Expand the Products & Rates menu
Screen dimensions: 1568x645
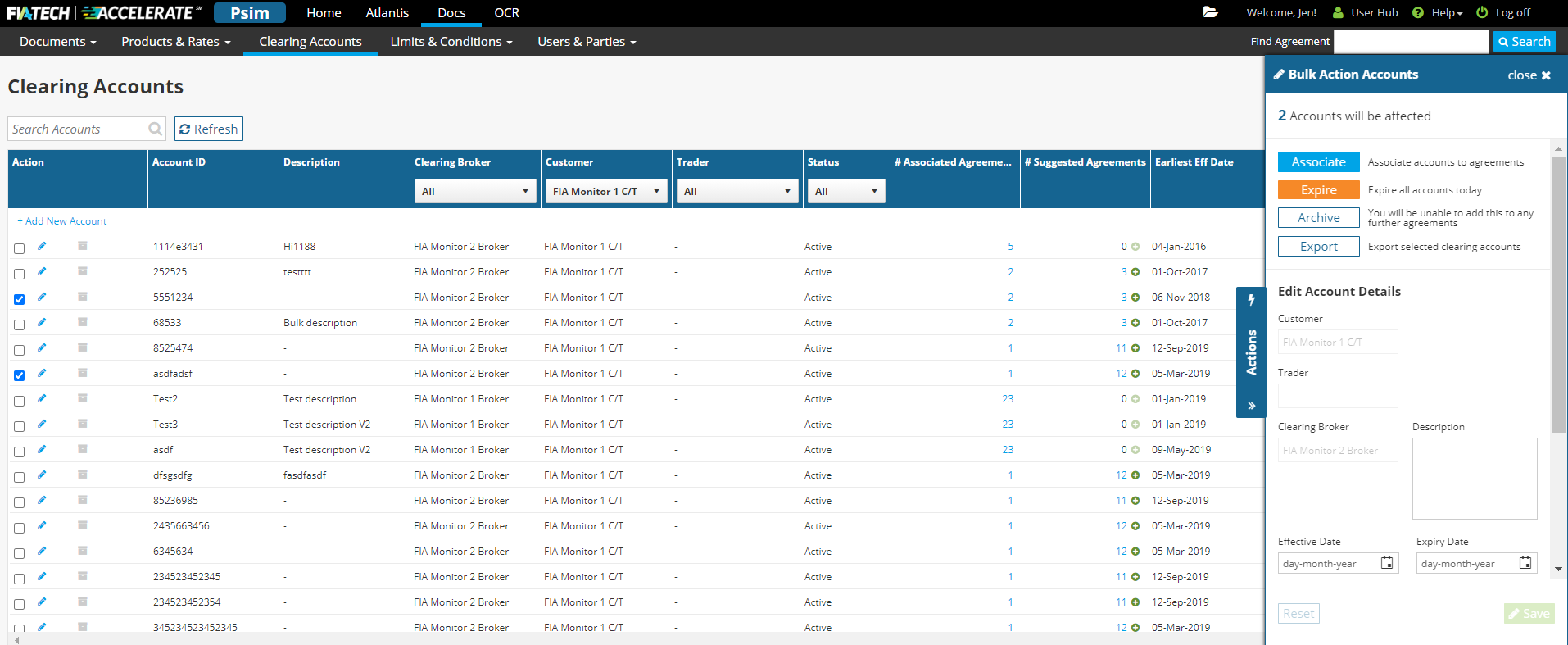click(176, 42)
